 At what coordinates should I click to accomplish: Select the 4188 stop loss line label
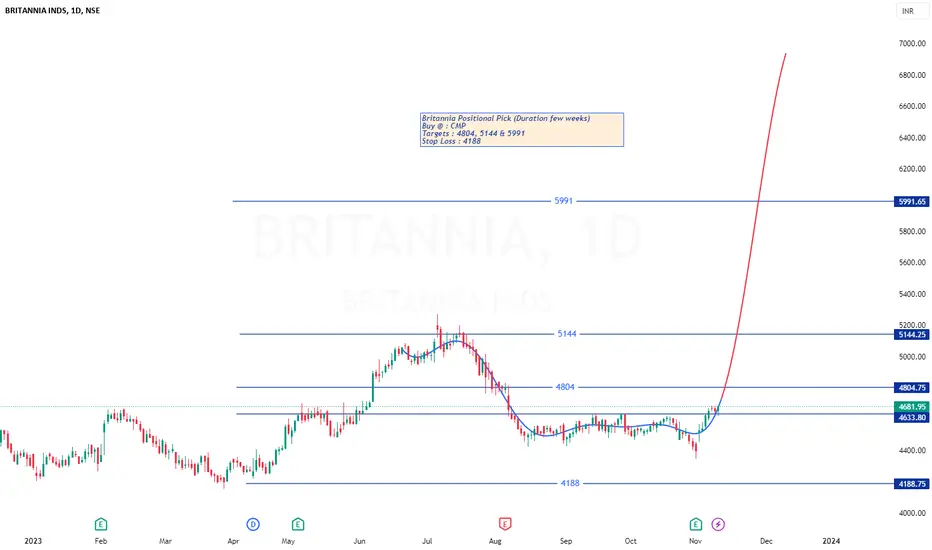click(x=569, y=483)
